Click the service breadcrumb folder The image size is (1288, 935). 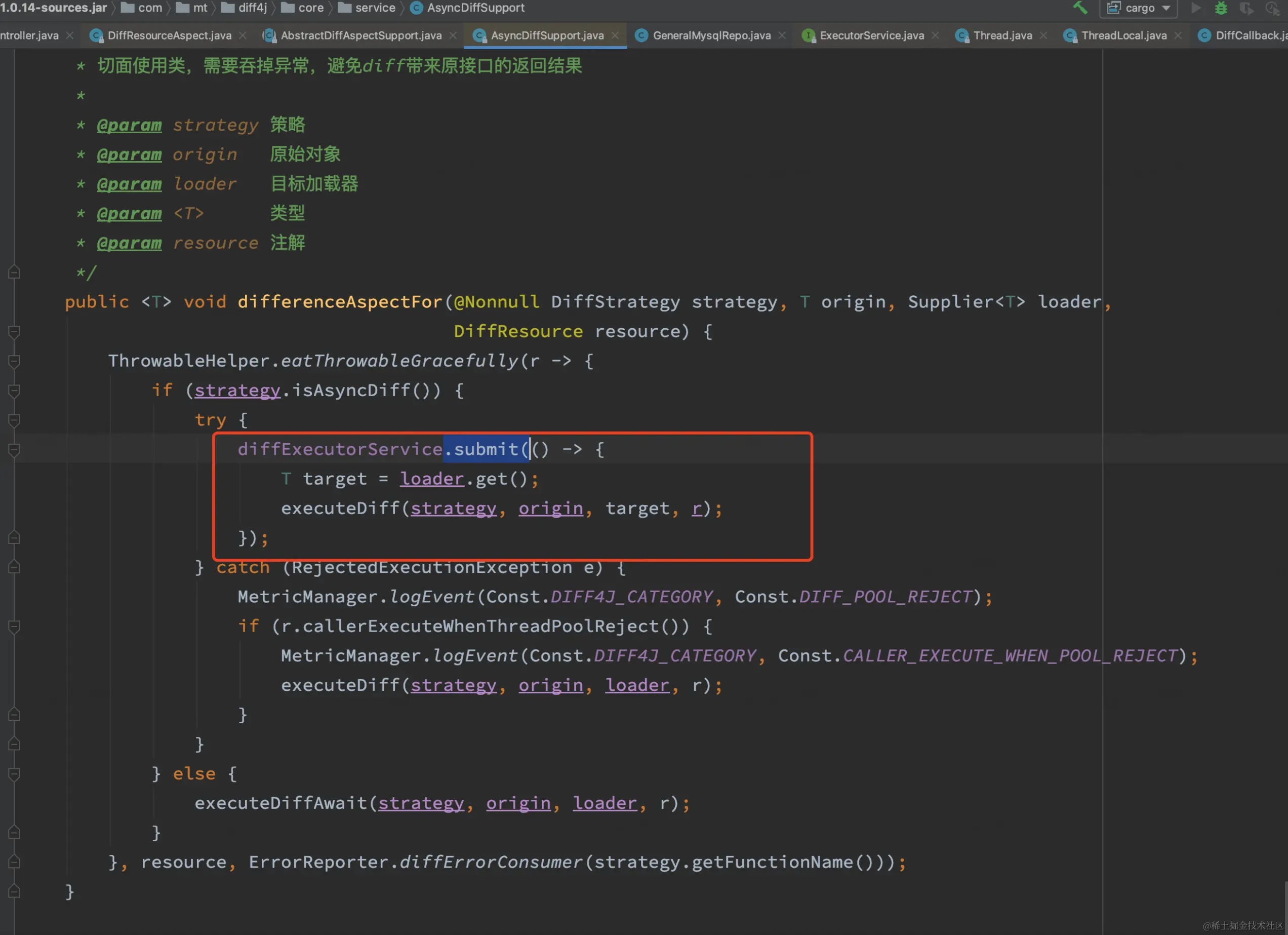point(375,8)
